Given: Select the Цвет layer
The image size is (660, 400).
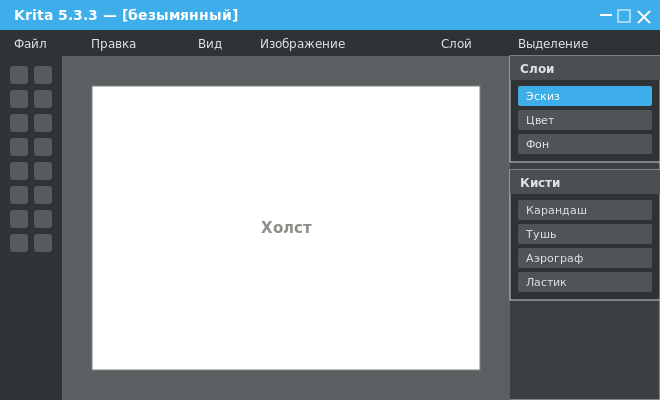Looking at the screenshot, I should [x=585, y=120].
